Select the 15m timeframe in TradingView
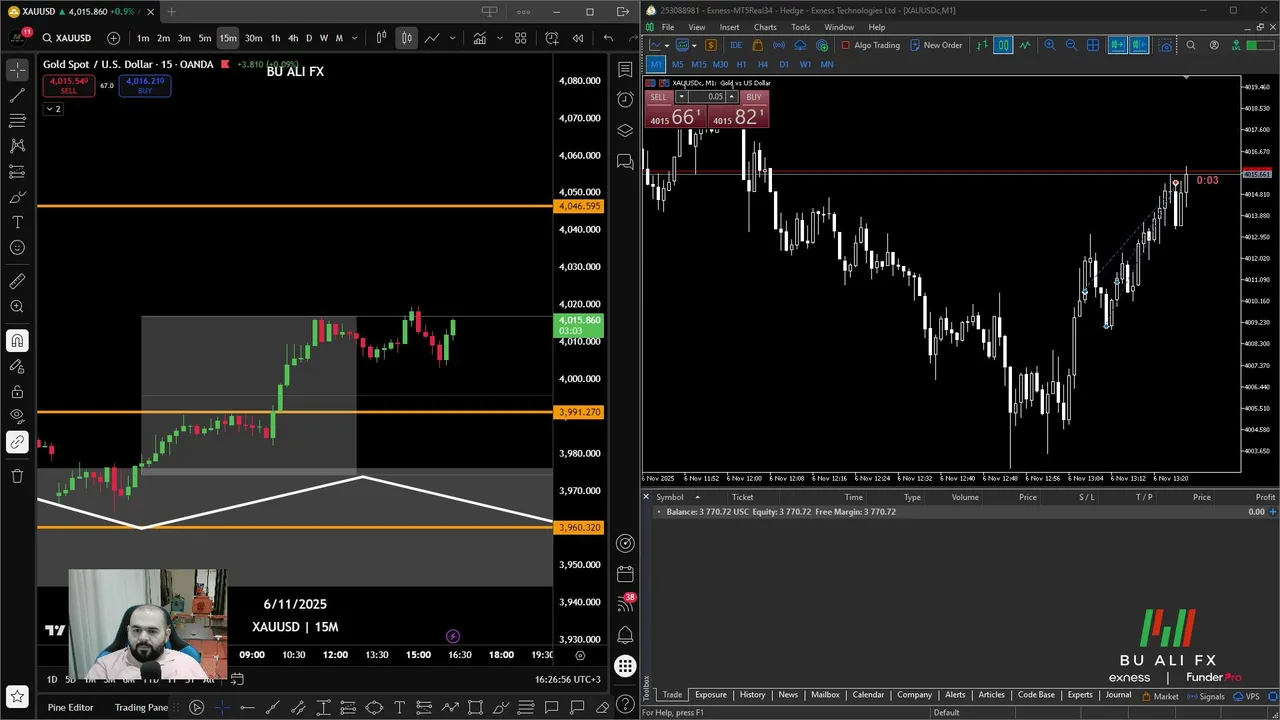The width and height of the screenshot is (1280, 720). pyautogui.click(x=228, y=38)
